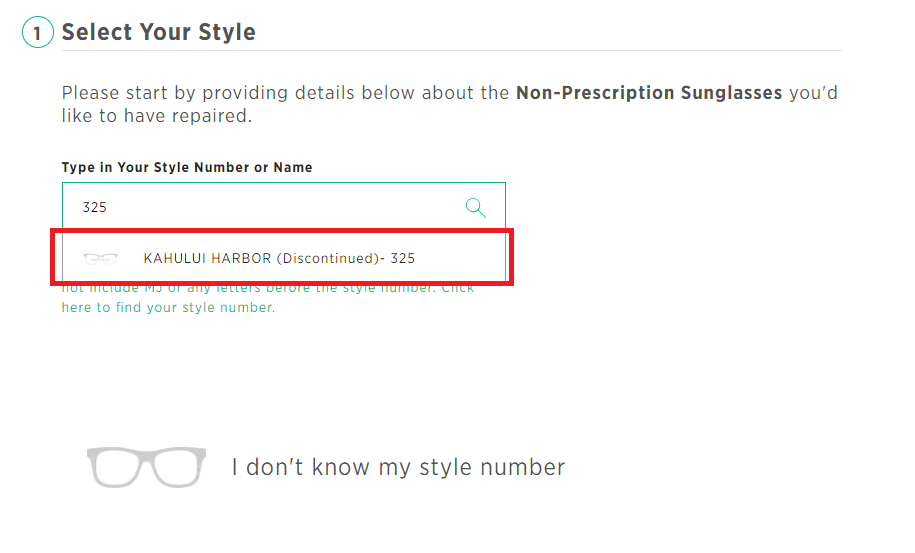
Task: Click the small glasses thumbnail in the suggestion
Action: coord(100,258)
